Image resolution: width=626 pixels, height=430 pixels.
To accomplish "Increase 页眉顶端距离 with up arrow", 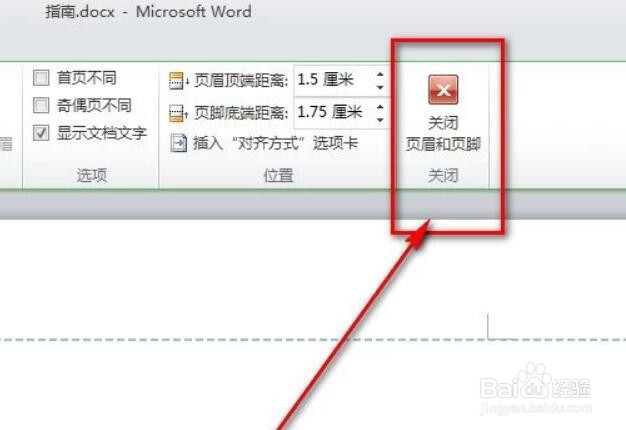I will click(380, 74).
